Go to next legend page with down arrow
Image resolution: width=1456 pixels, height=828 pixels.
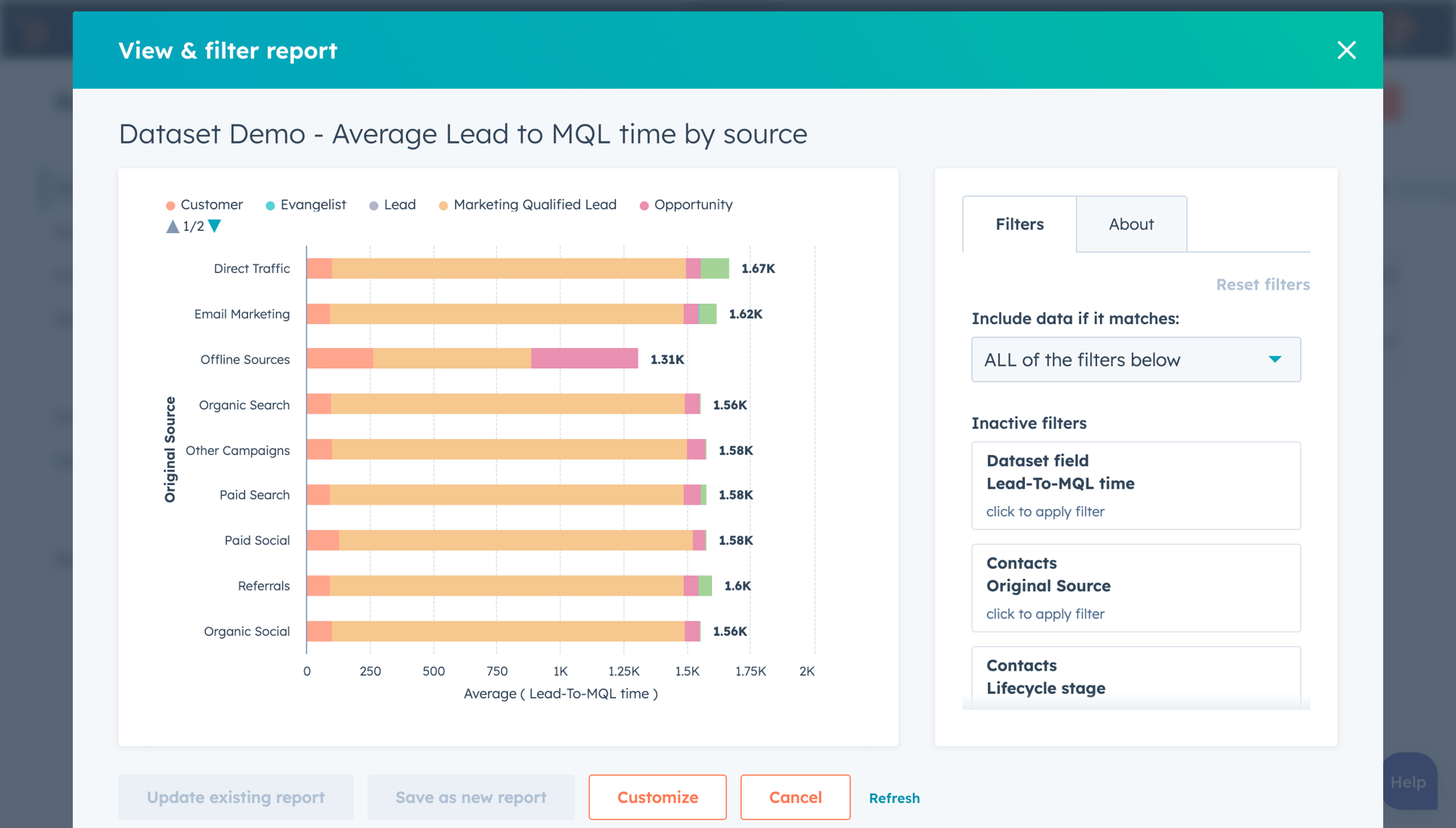tap(214, 226)
